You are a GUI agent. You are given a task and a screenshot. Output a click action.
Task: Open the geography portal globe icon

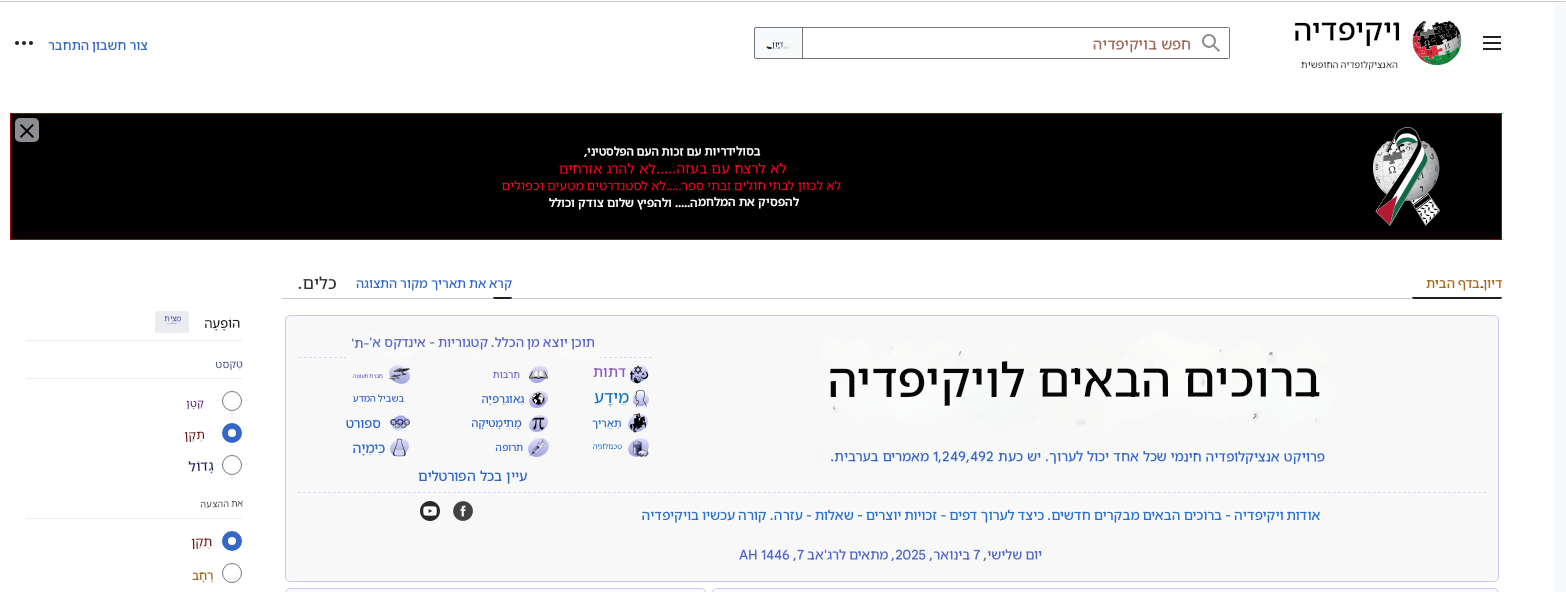click(536, 397)
